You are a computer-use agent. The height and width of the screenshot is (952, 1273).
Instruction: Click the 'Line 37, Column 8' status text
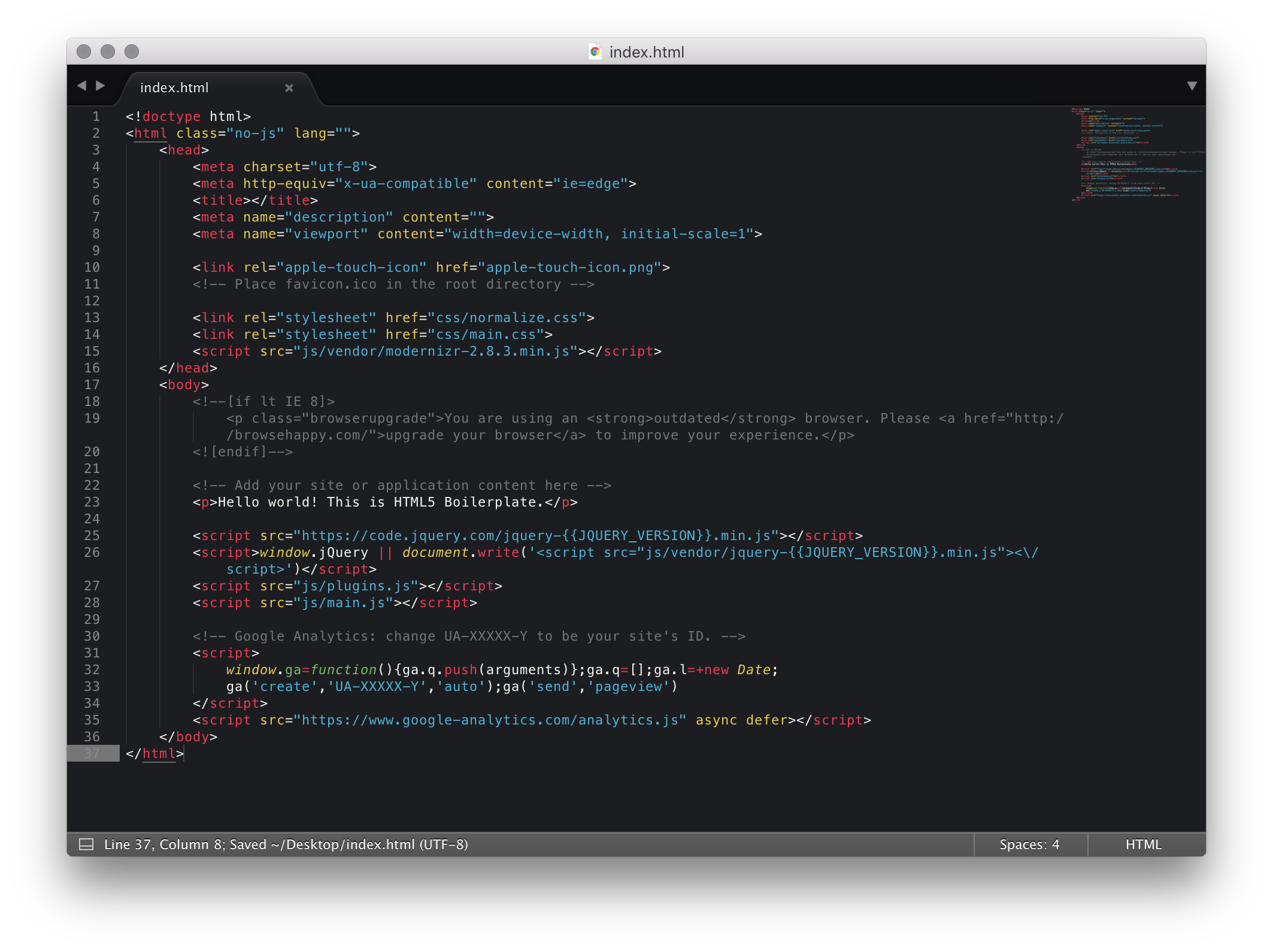[164, 844]
